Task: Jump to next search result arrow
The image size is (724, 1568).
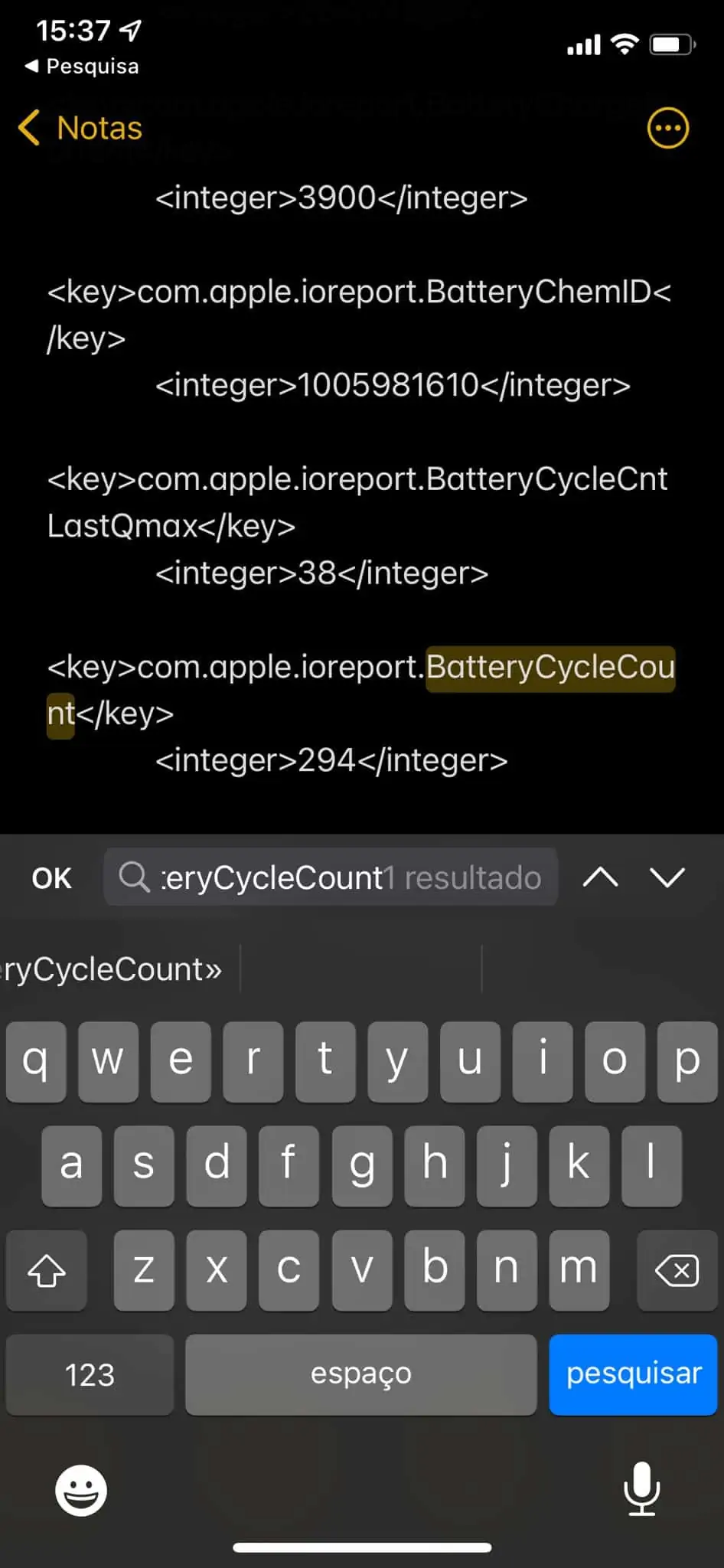Action: click(x=667, y=877)
